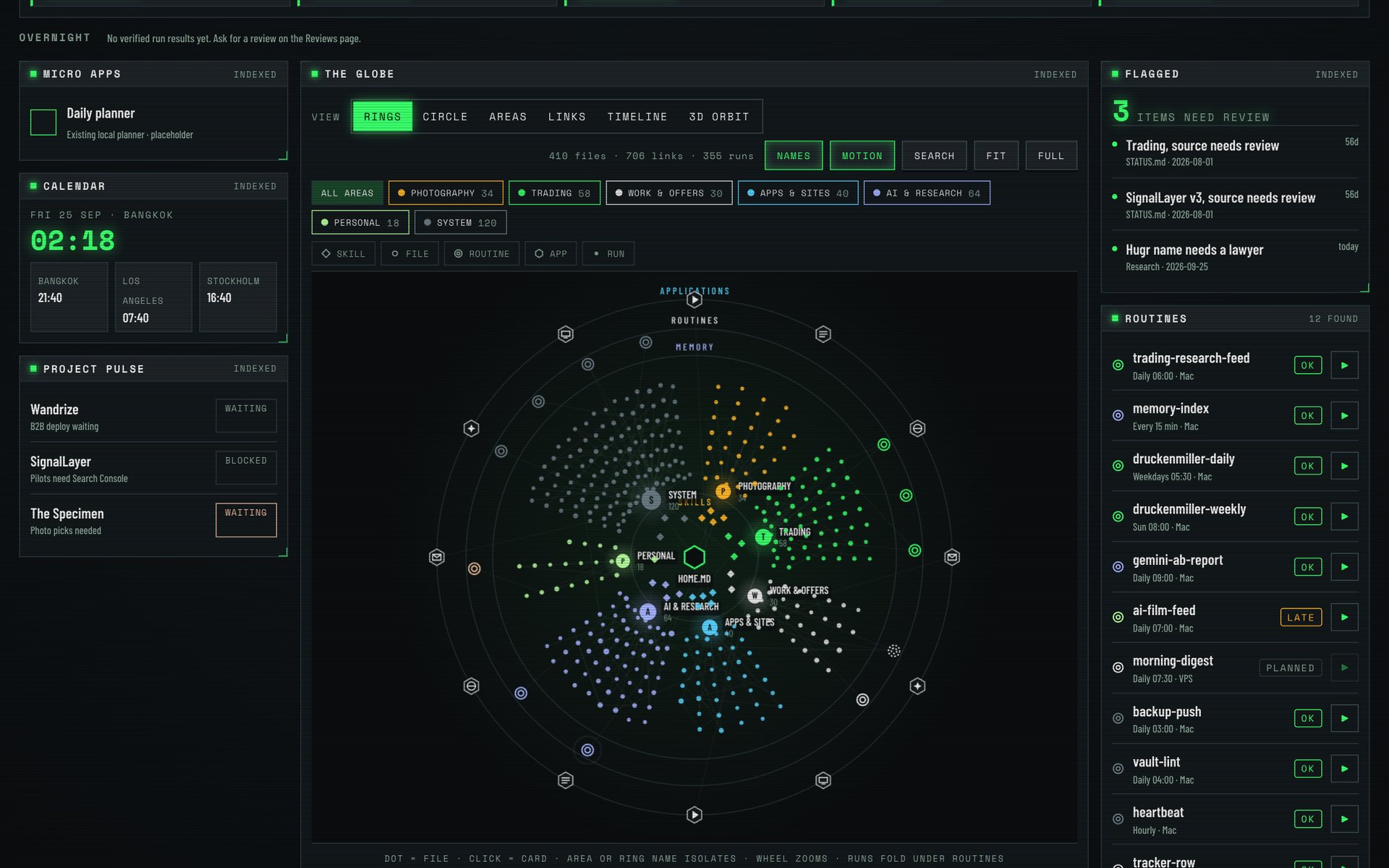Run the trading-research-feed routine
The width and height of the screenshot is (1389, 868).
click(1344, 365)
